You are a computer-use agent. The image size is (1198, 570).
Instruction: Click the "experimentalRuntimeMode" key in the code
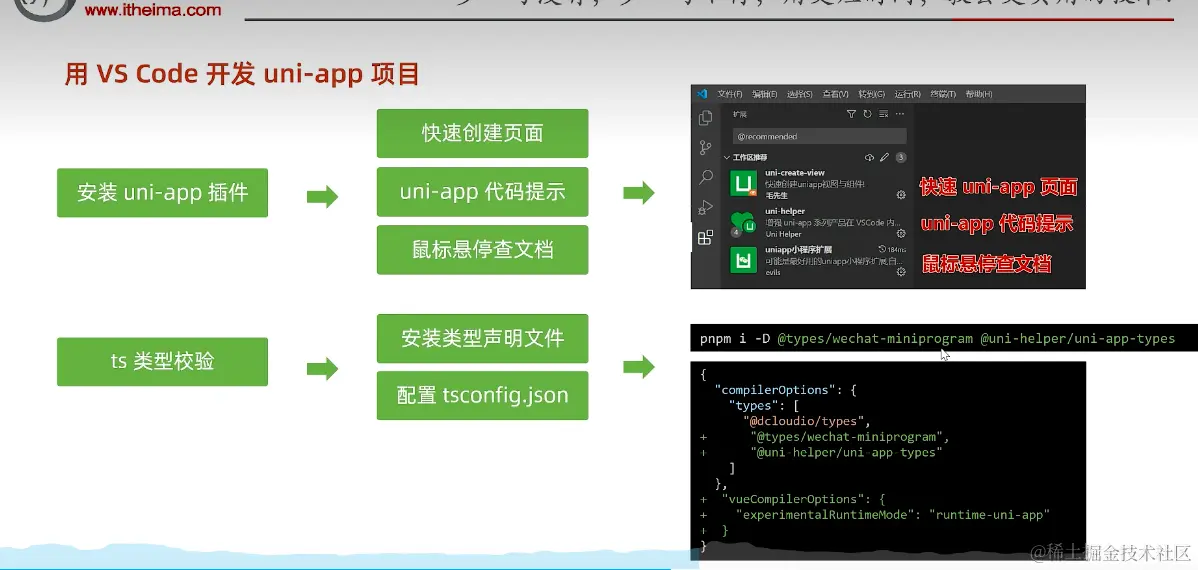tap(824, 514)
